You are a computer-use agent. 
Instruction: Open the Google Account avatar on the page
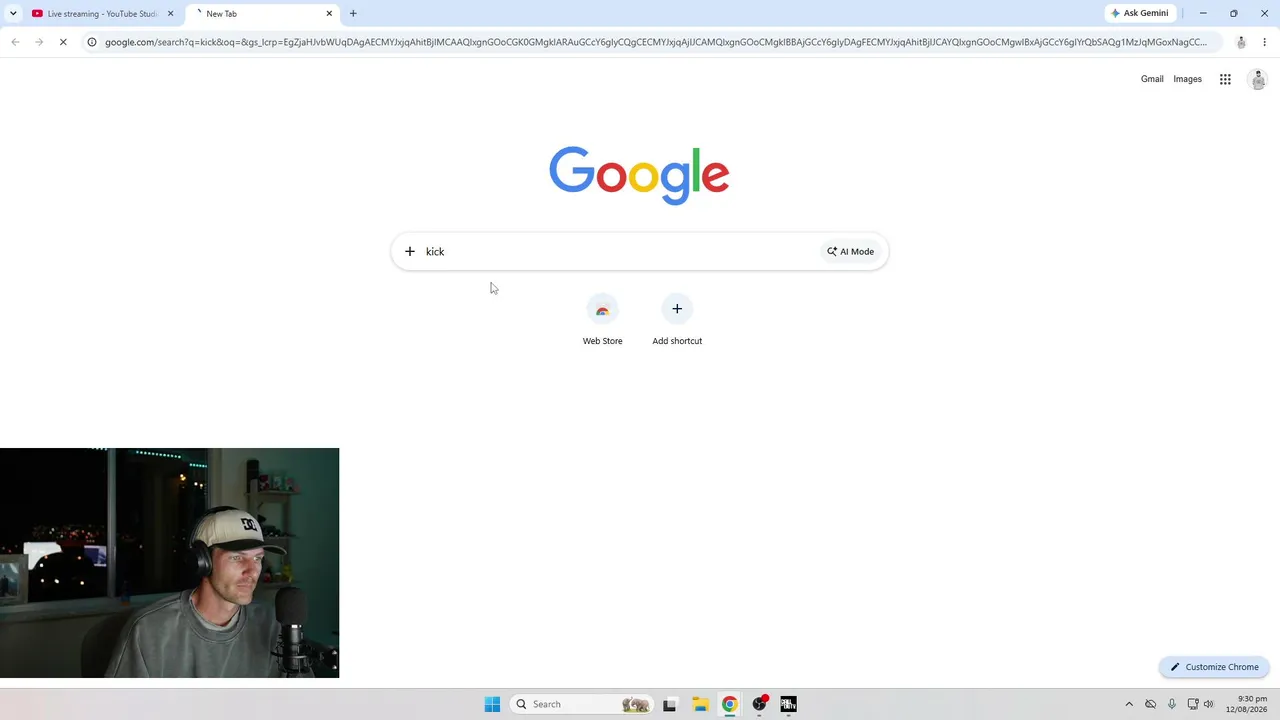(1258, 80)
